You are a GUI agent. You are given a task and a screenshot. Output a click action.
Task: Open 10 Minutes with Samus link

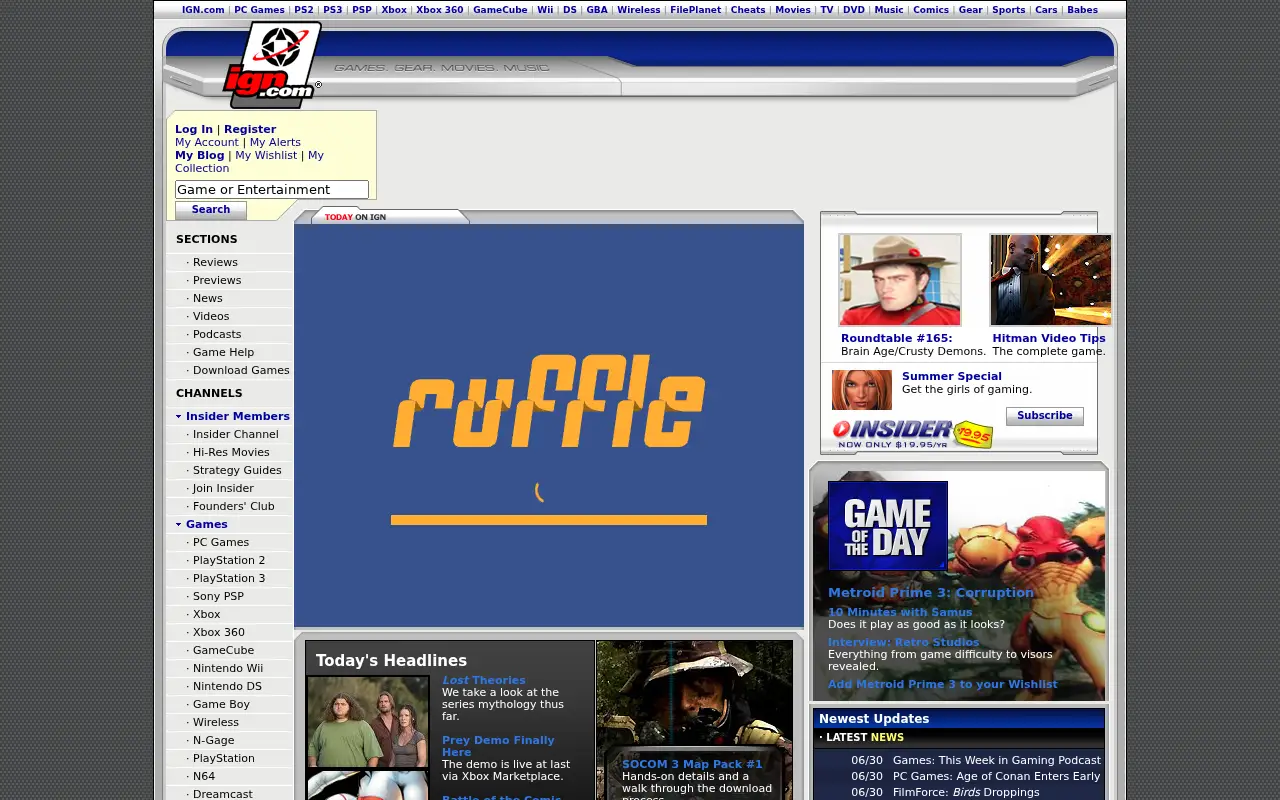[x=900, y=612]
